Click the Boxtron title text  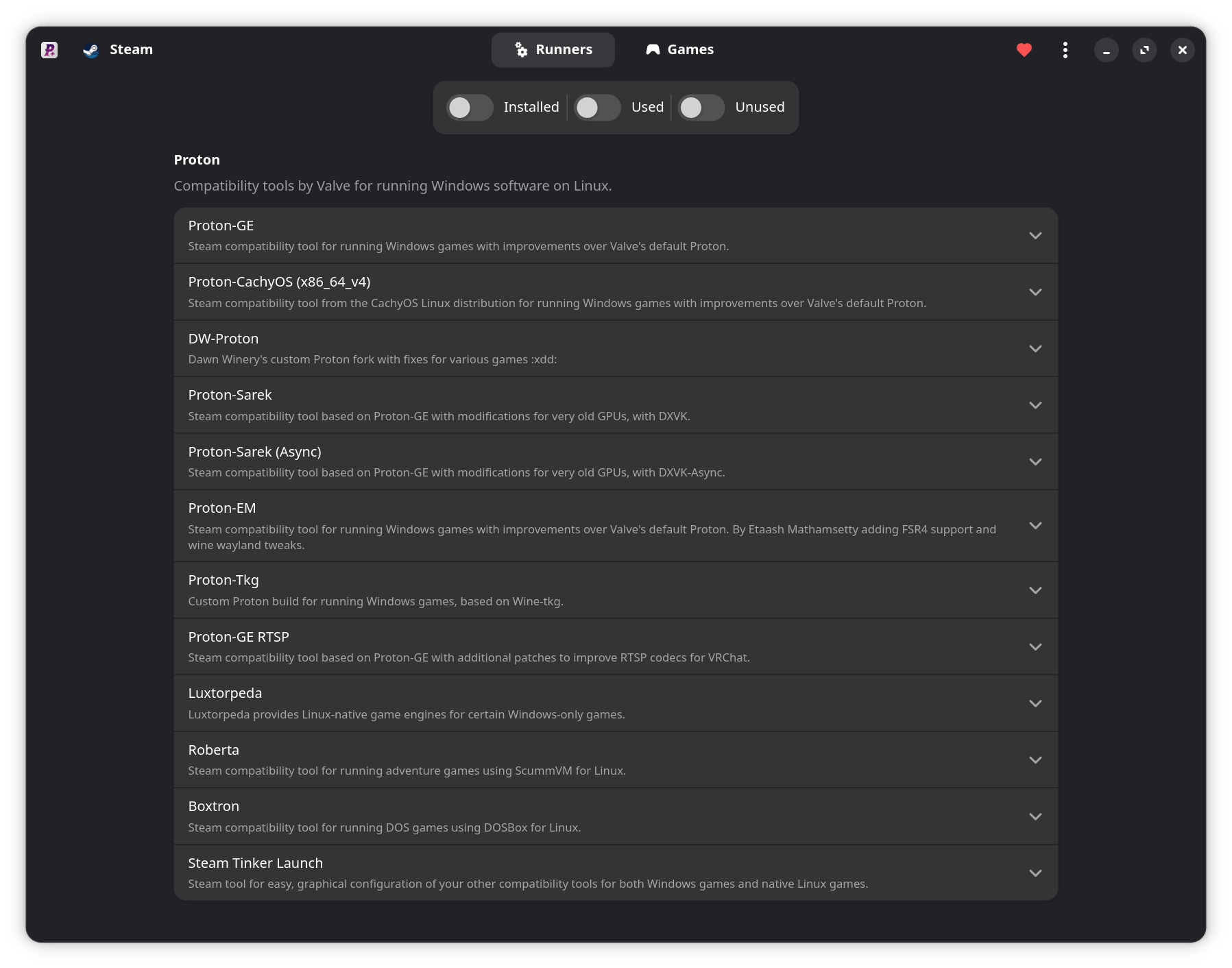pyautogui.click(x=213, y=806)
